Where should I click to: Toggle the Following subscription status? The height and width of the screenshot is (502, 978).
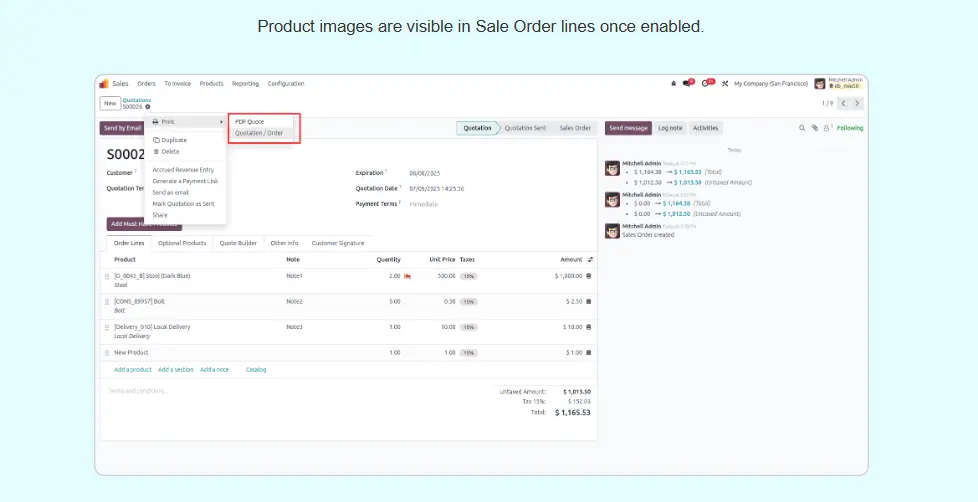[850, 128]
